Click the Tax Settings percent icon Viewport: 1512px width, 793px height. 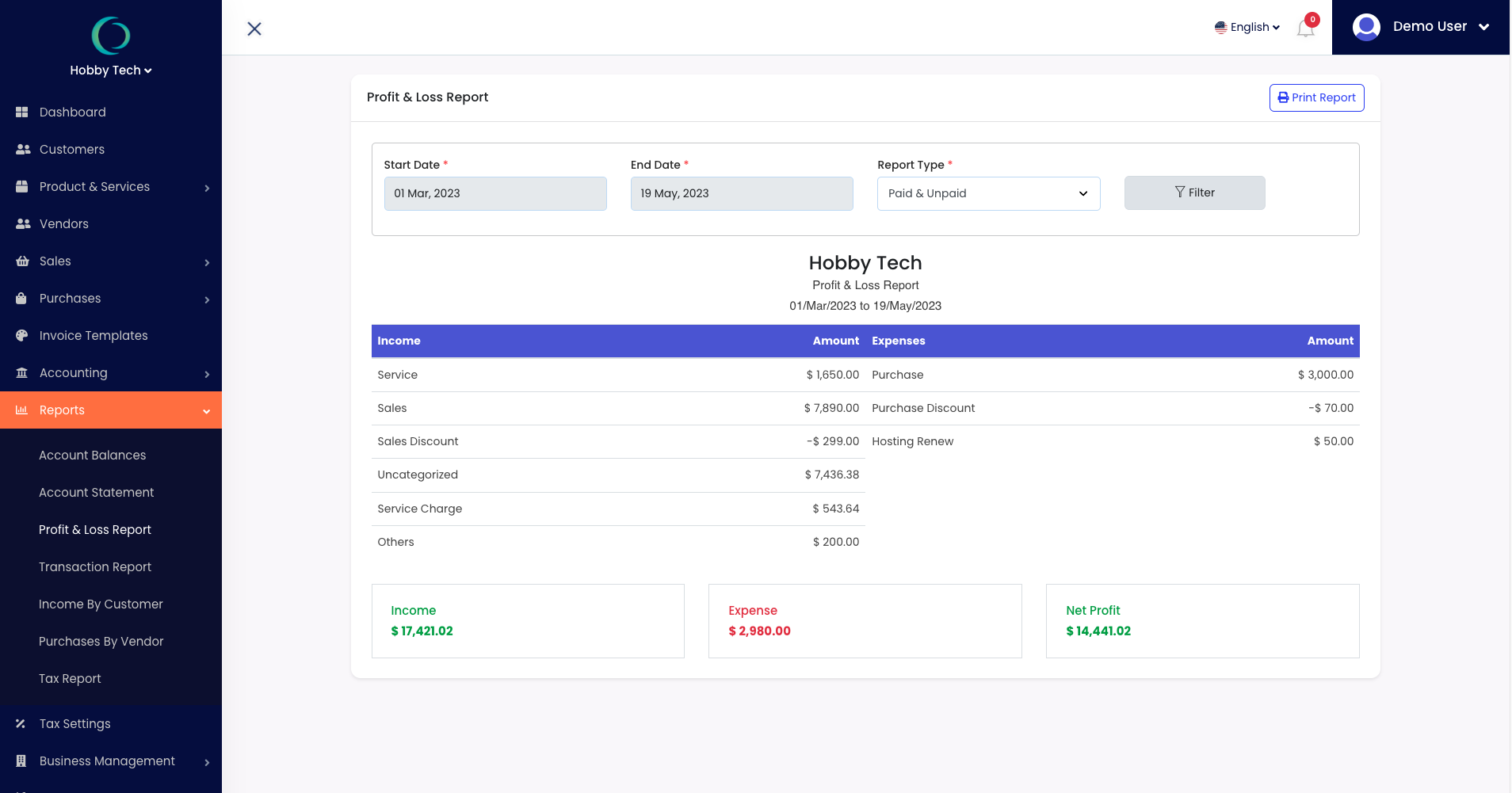tap(21, 723)
